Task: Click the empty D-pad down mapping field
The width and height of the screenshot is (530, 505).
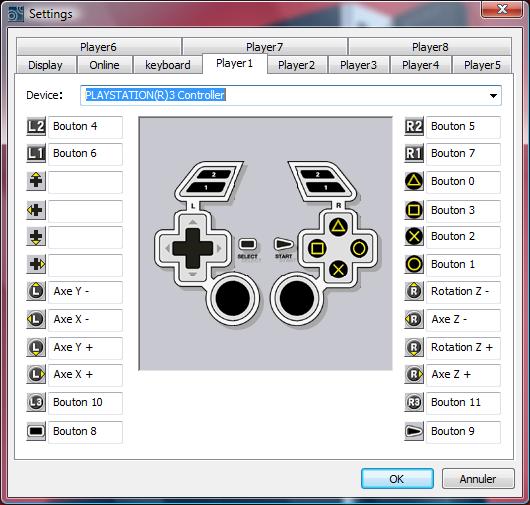Action: click(x=85, y=237)
